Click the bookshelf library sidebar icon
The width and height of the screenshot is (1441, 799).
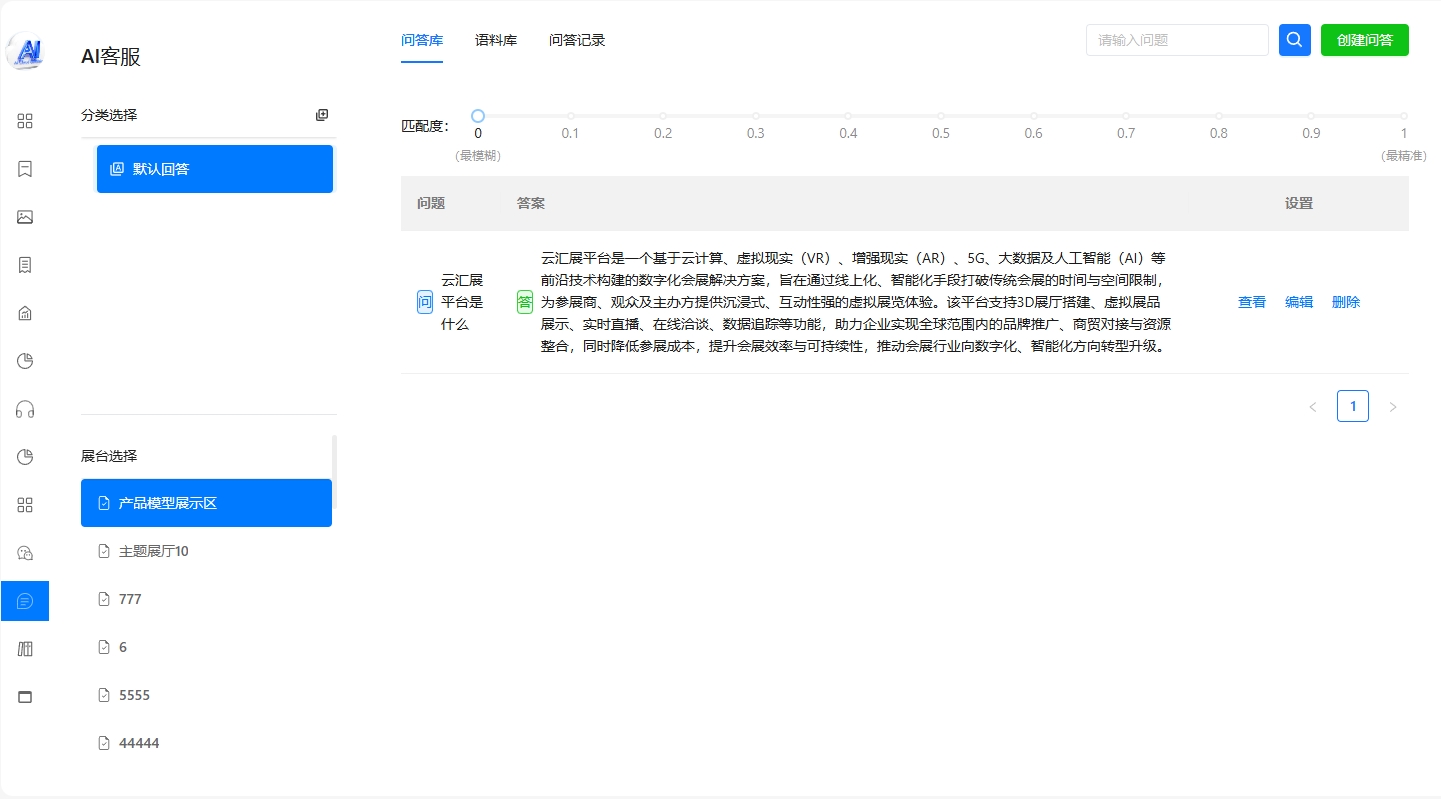pos(25,649)
